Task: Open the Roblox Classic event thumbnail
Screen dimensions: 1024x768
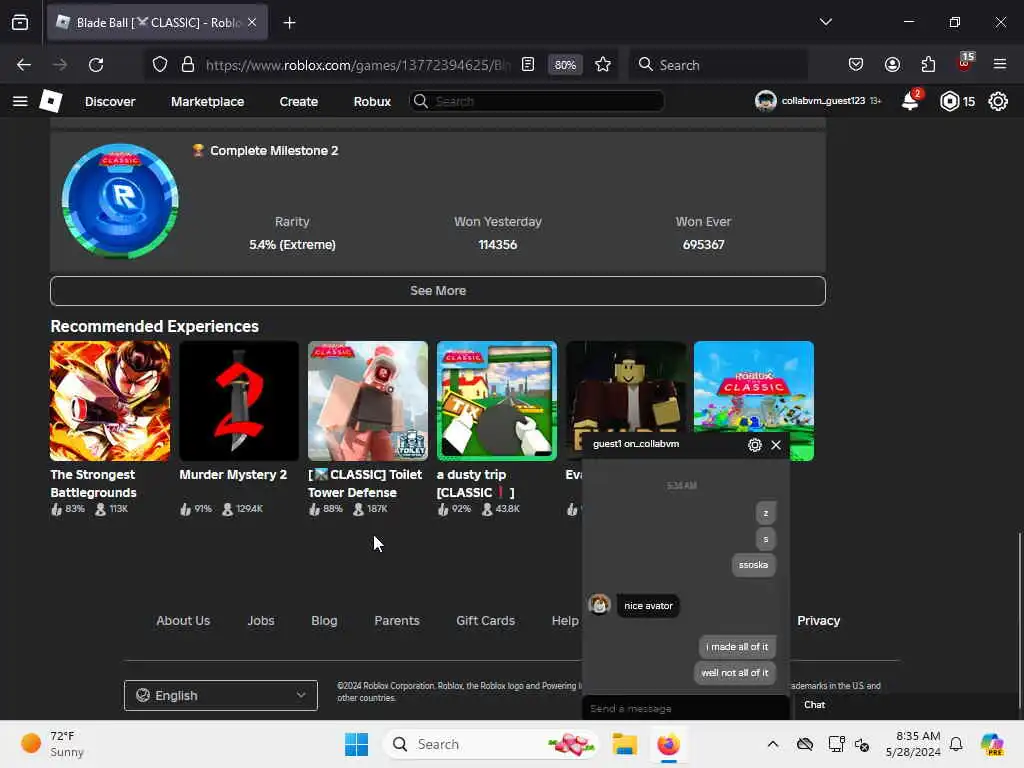Action: [x=754, y=386]
